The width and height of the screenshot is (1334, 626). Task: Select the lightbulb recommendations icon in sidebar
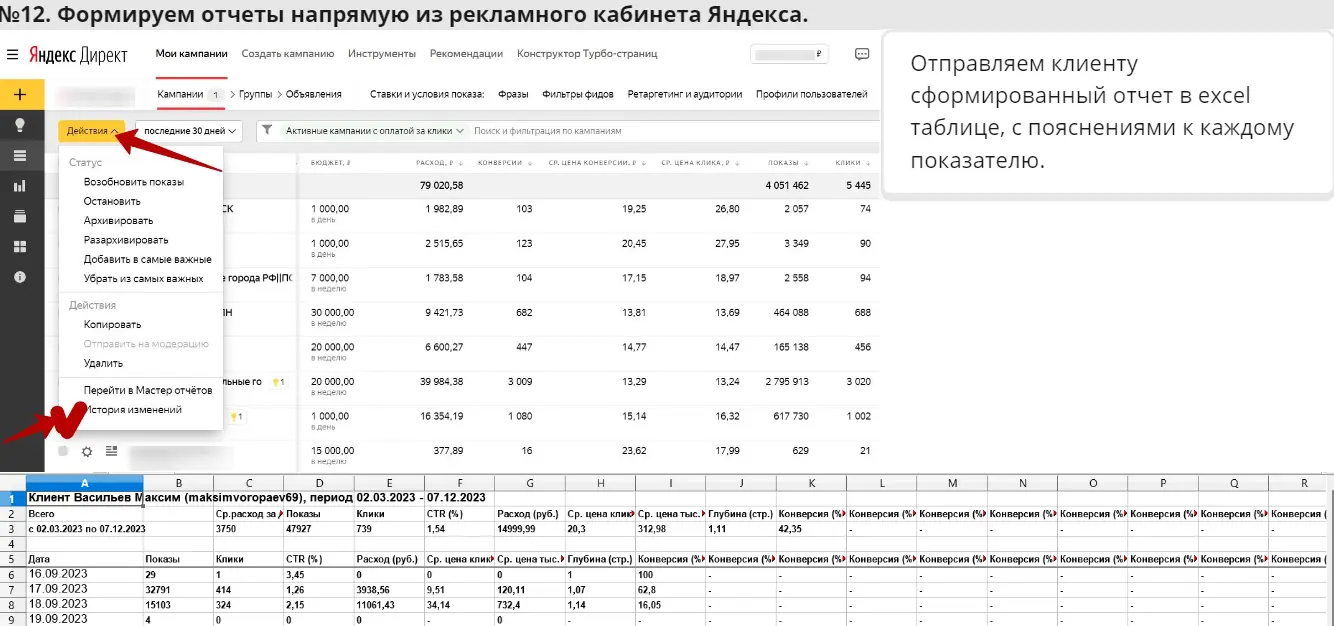point(21,123)
